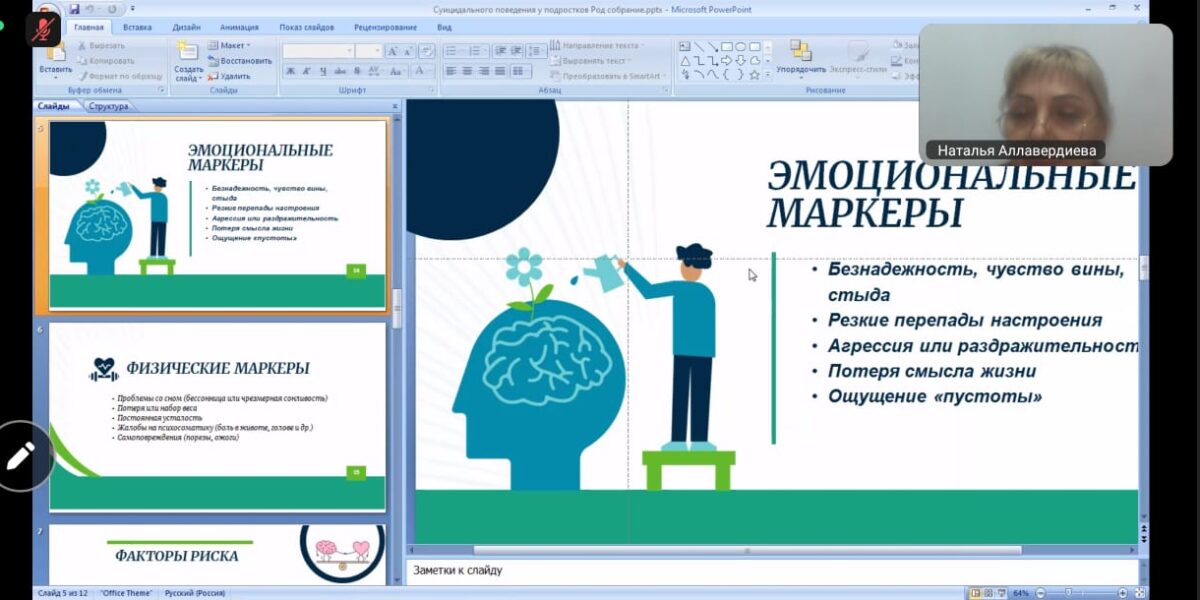Expand the font name combo box

(349, 51)
